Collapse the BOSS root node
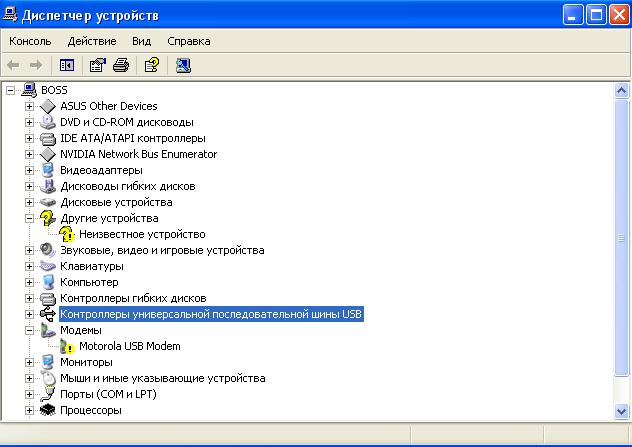 click(x=10, y=90)
